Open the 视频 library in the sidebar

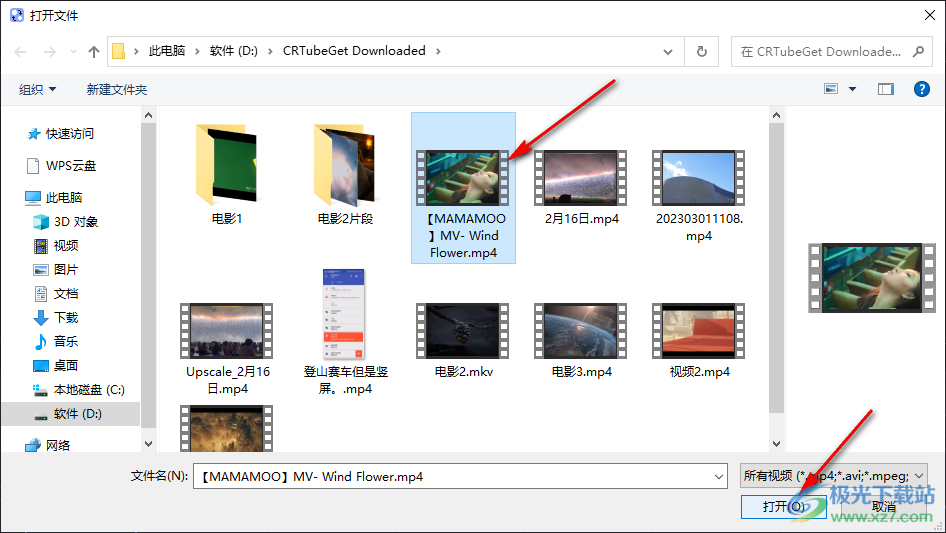(x=56, y=246)
